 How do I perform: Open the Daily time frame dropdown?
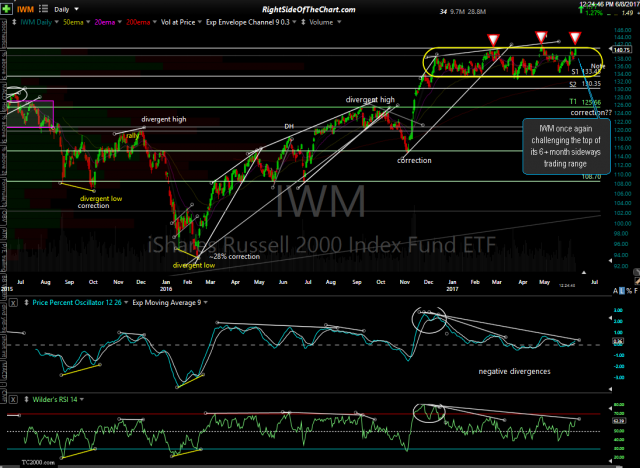click(x=66, y=9)
